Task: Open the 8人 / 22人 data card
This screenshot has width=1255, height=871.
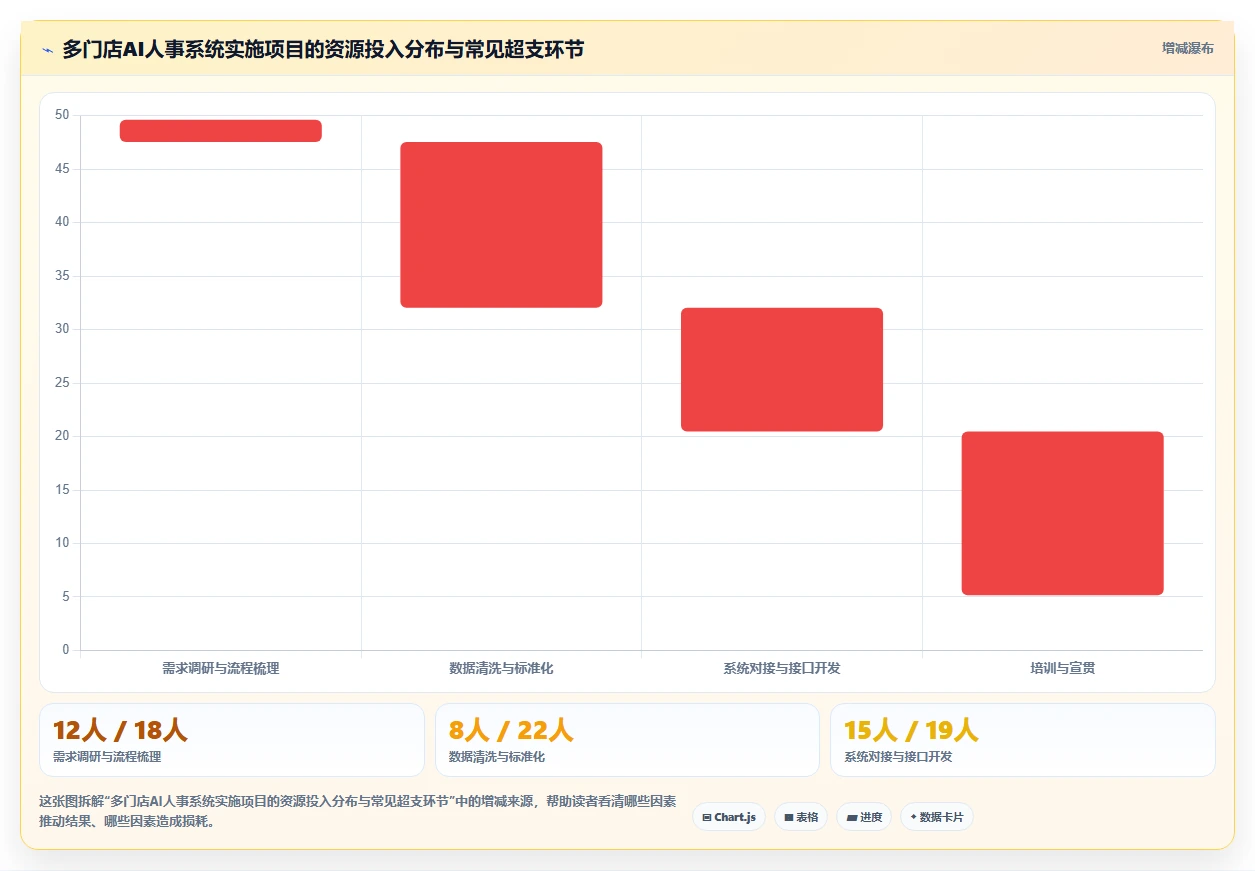Action: [x=627, y=740]
